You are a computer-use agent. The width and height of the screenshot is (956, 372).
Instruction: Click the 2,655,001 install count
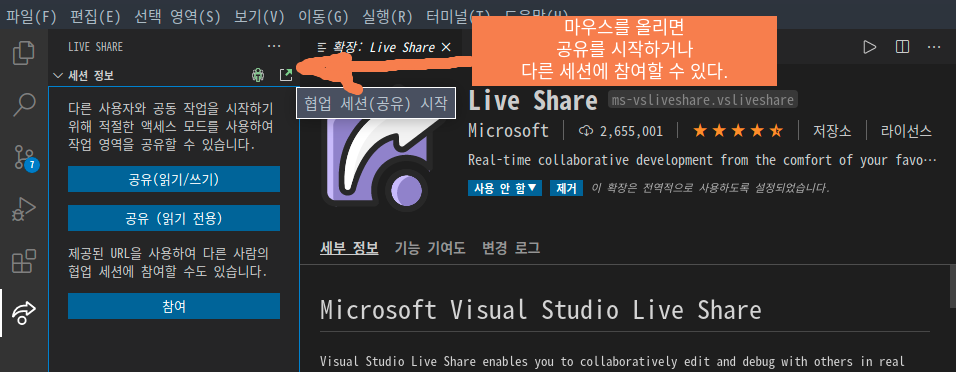pyautogui.click(x=620, y=131)
